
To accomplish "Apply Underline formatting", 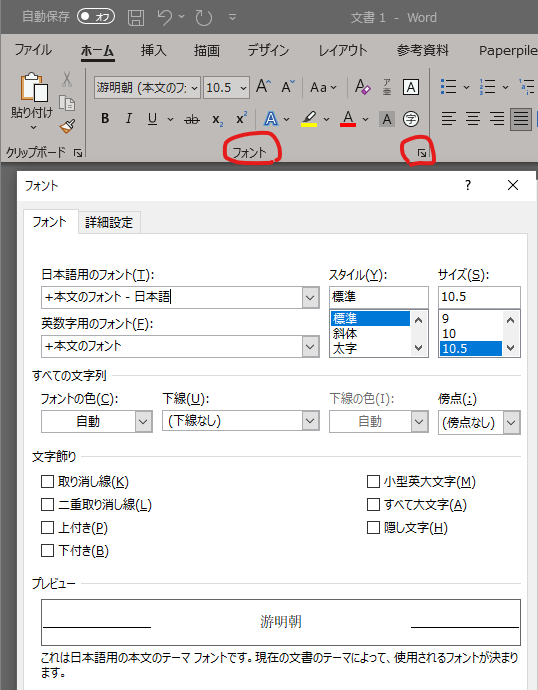I will tap(152, 119).
